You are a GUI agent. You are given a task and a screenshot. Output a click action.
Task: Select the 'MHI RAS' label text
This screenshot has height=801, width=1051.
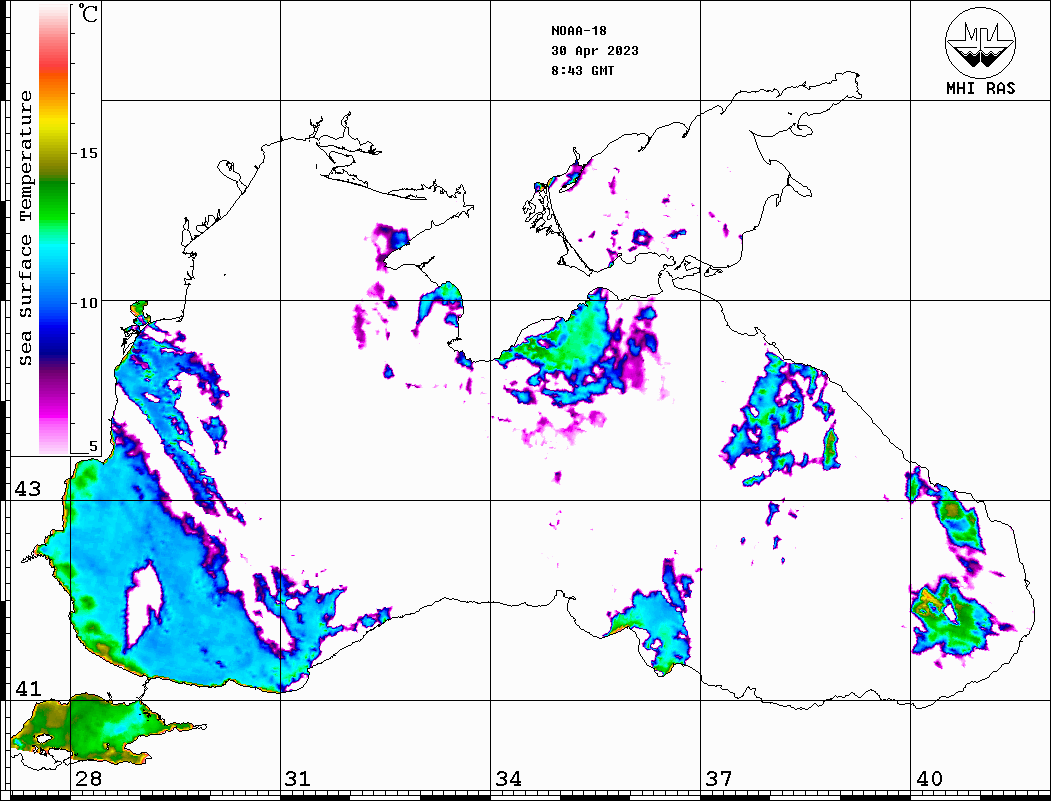[980, 88]
